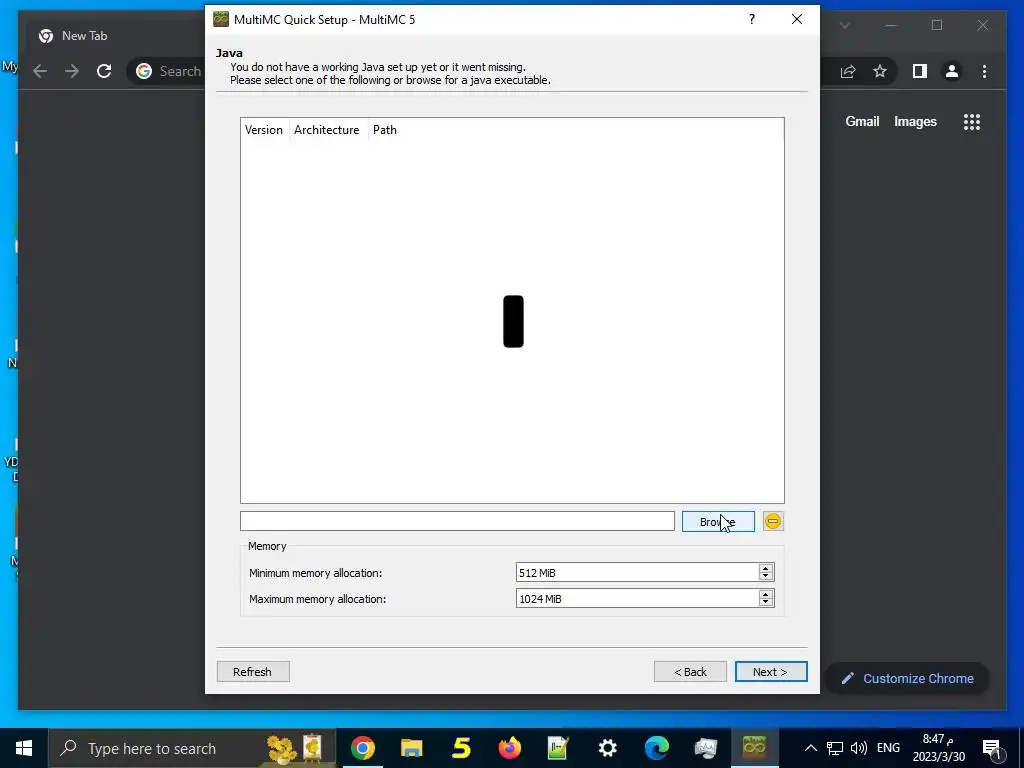Click the share page icon in Chrome
This screenshot has width=1024, height=768.
(848, 71)
